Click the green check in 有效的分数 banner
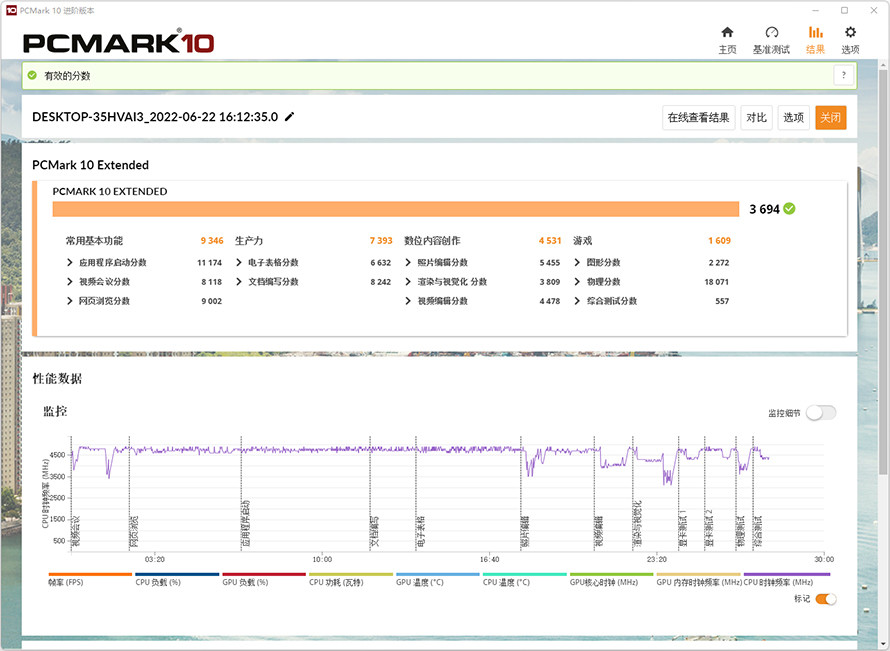 [x=32, y=75]
